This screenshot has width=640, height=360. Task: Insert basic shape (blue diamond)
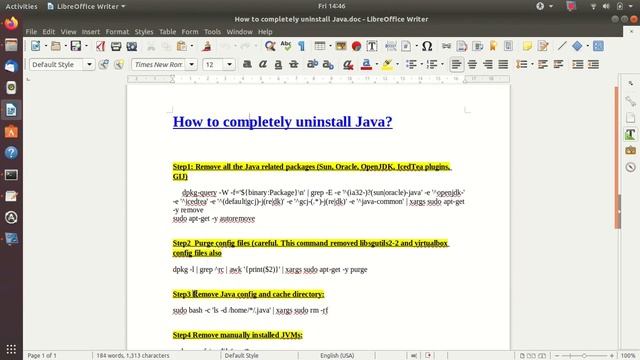pos(577,46)
